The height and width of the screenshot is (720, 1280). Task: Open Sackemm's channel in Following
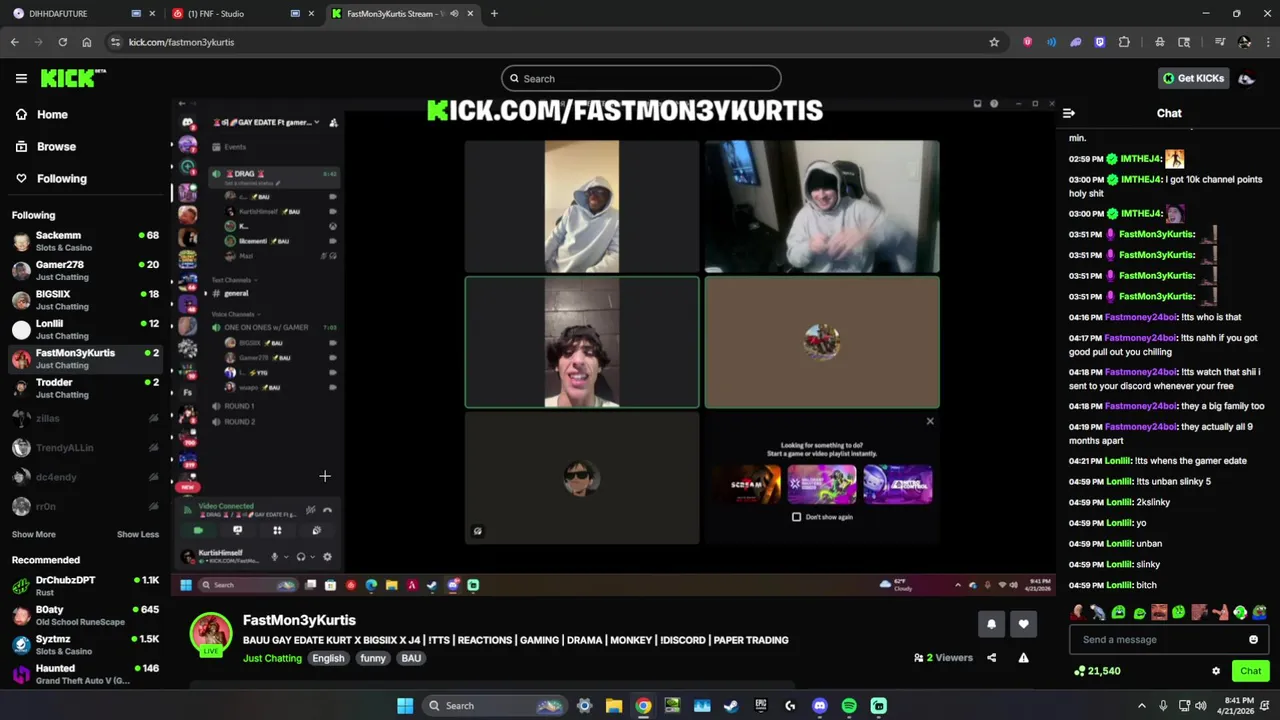[x=85, y=241]
